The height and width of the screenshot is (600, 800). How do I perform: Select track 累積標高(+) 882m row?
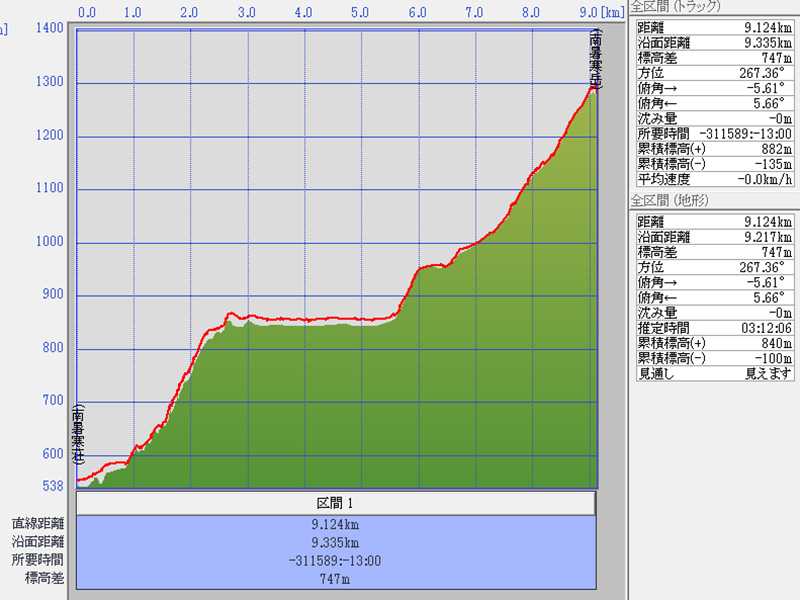714,149
